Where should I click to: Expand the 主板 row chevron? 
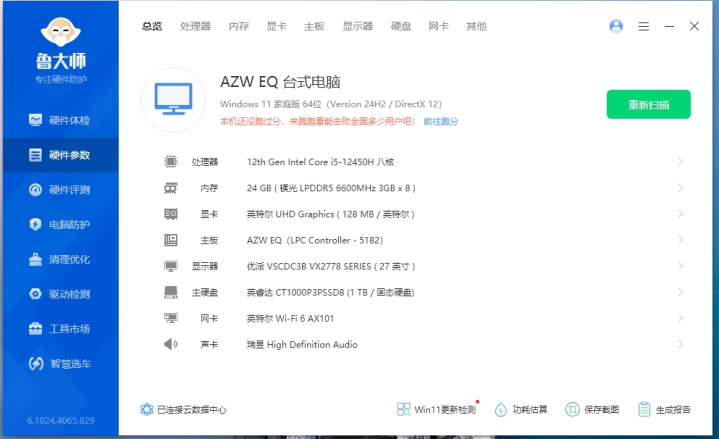(680, 240)
